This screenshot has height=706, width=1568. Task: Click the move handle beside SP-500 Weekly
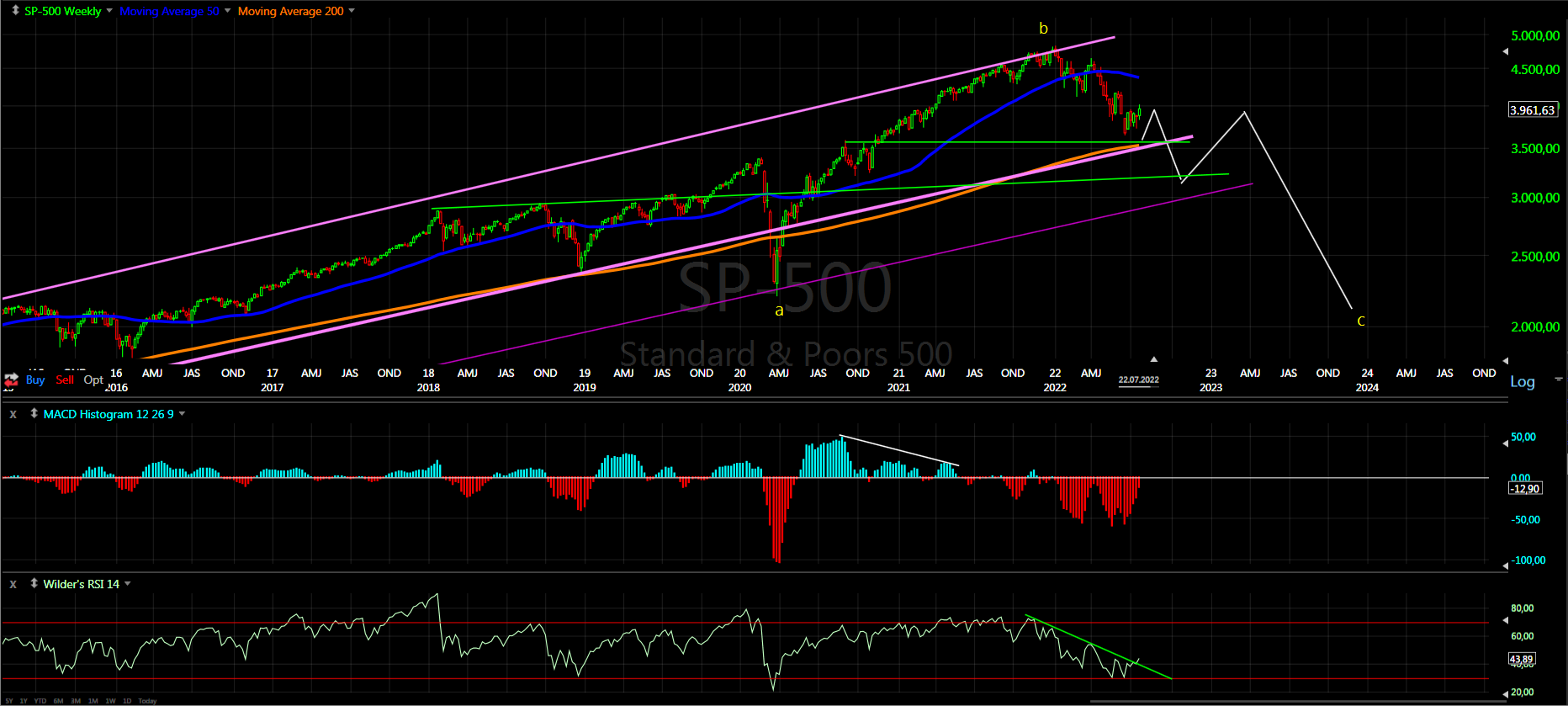[x=15, y=10]
